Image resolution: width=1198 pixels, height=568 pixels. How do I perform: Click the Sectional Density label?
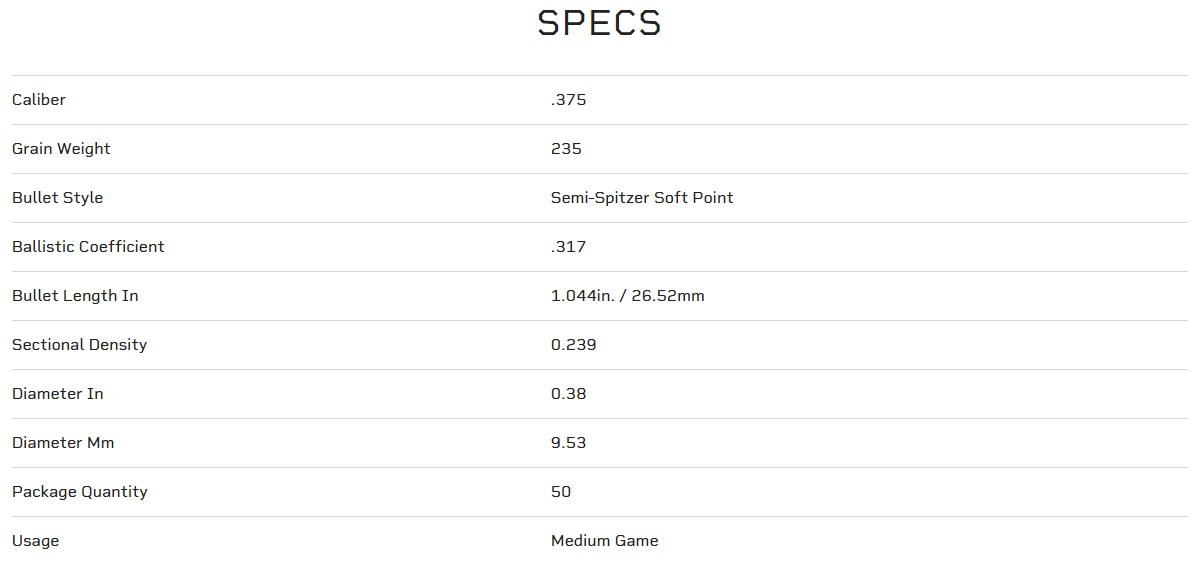pos(79,345)
